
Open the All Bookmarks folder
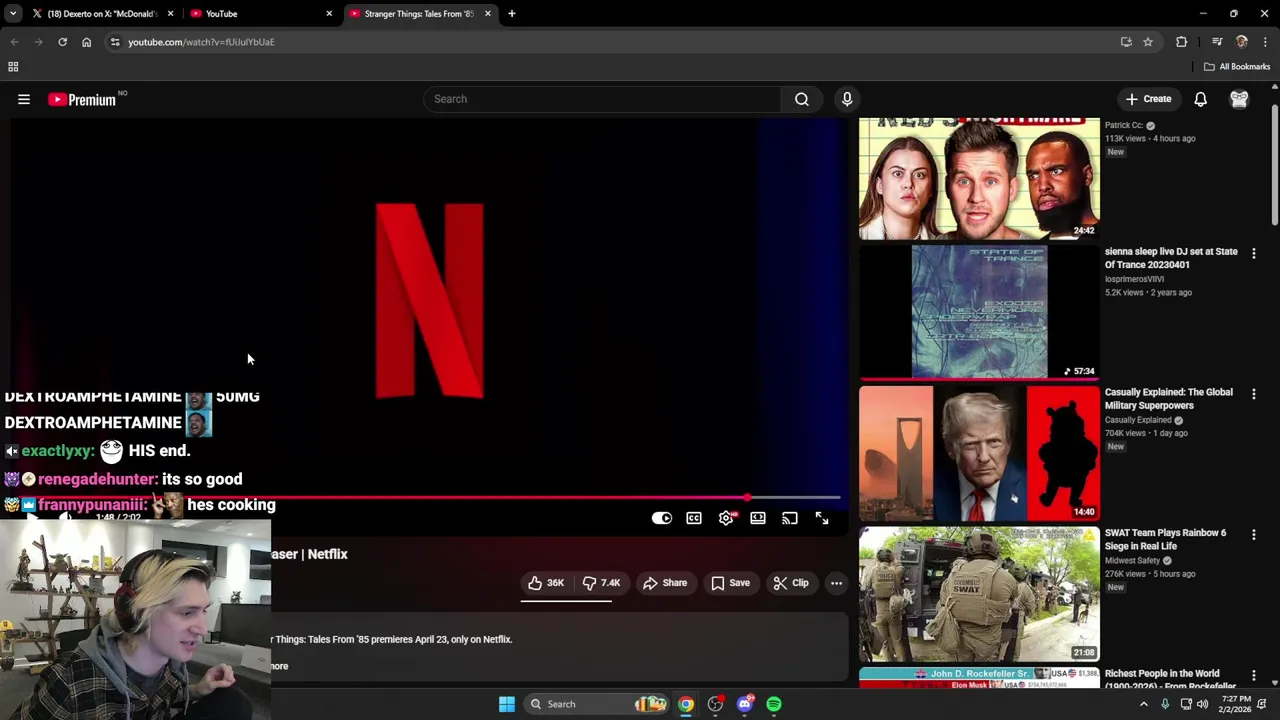(1237, 67)
